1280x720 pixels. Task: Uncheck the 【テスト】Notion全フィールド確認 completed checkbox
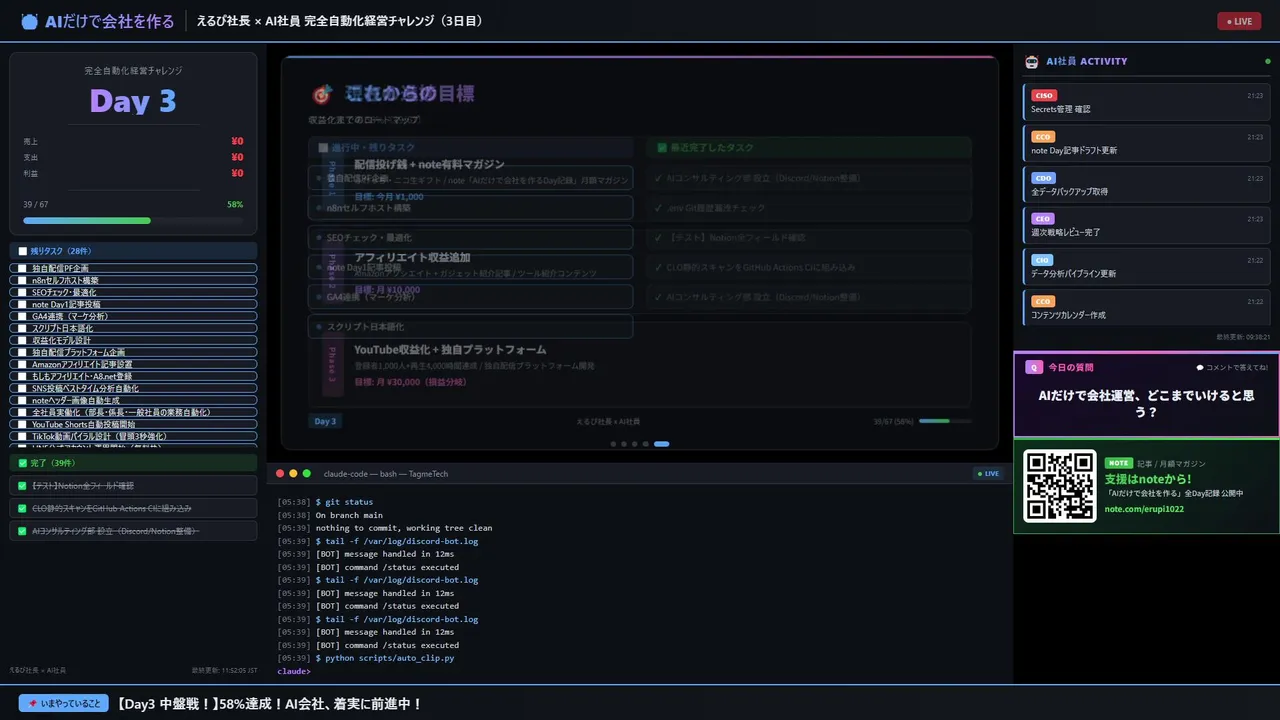22,485
